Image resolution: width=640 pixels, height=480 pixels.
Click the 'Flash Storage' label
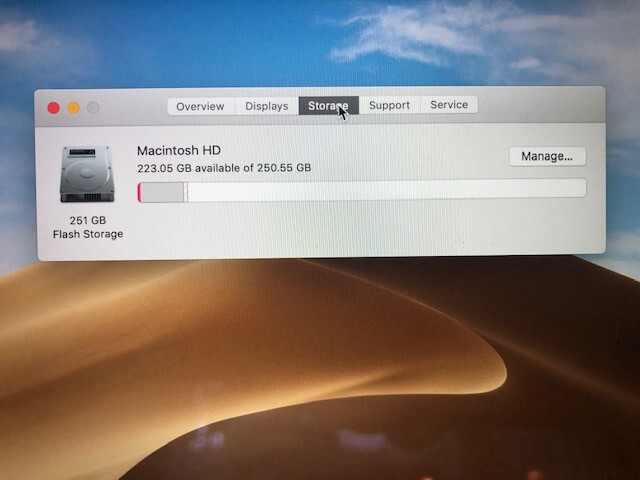coord(88,234)
